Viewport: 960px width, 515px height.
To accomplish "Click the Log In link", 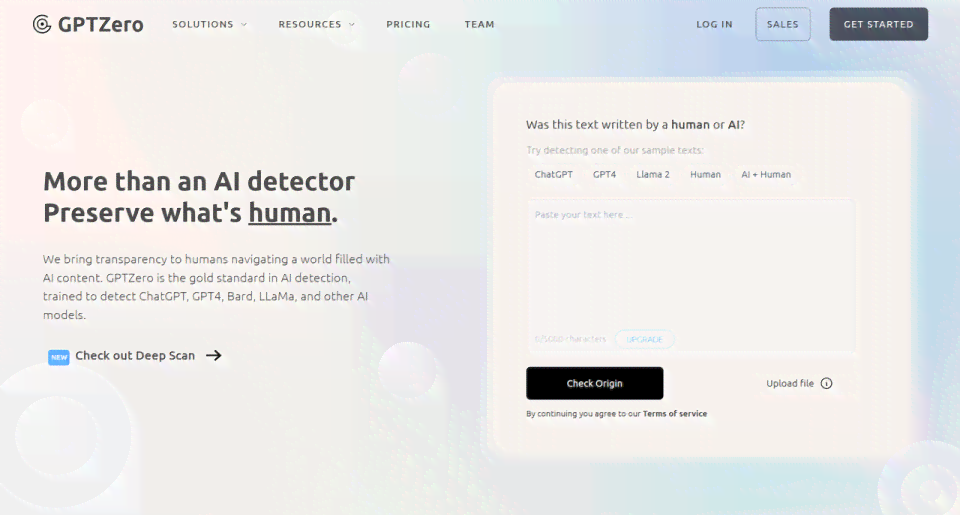I will click(x=714, y=24).
